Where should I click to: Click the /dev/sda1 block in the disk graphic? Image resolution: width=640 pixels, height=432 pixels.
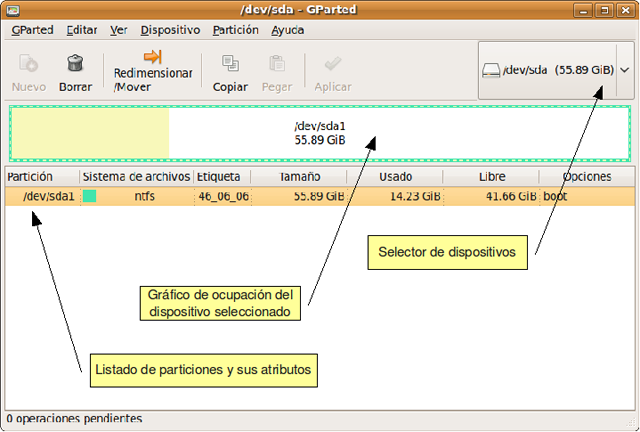[x=319, y=133]
